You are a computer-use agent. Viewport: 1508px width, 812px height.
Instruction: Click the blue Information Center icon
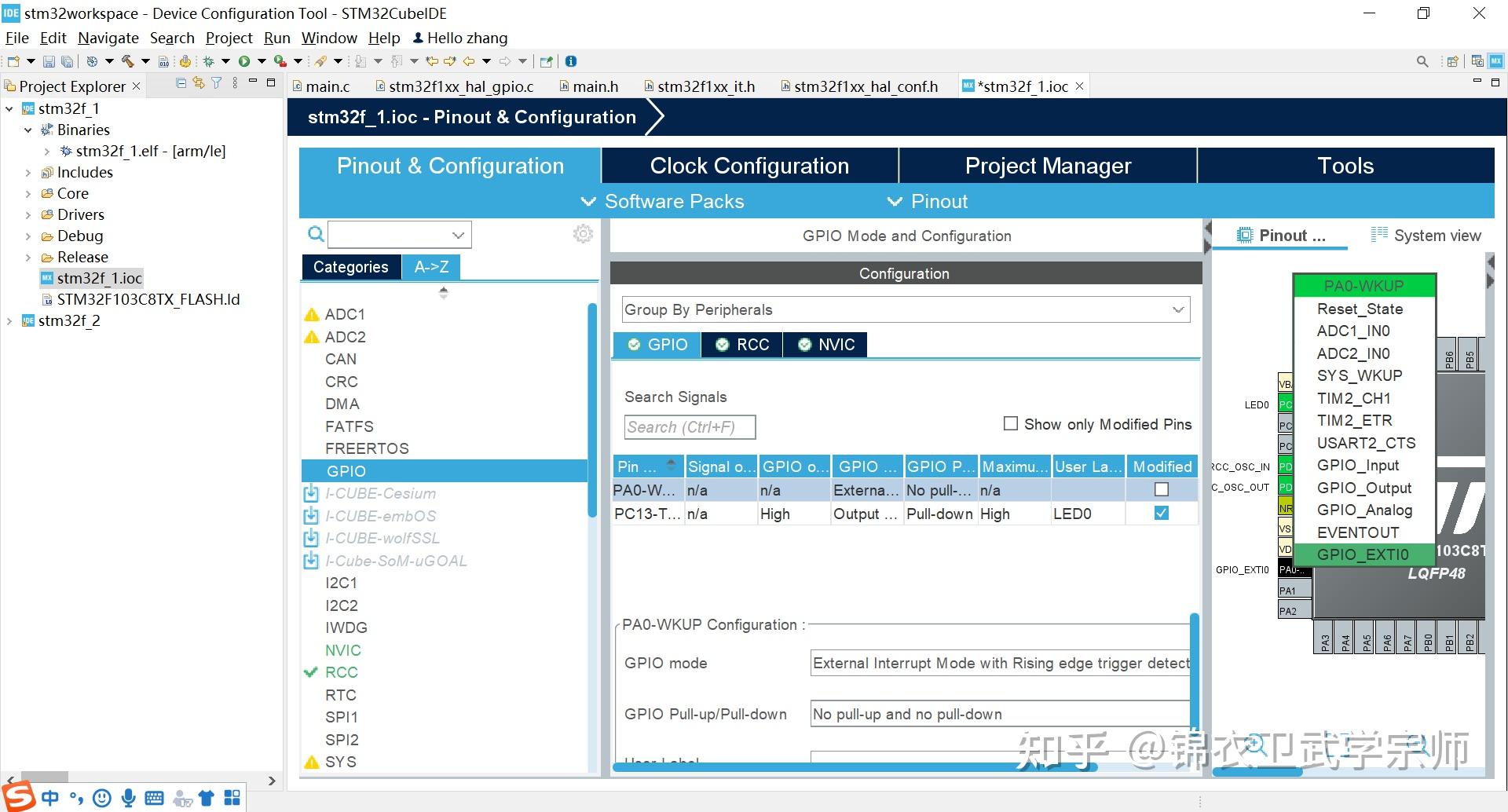click(571, 61)
